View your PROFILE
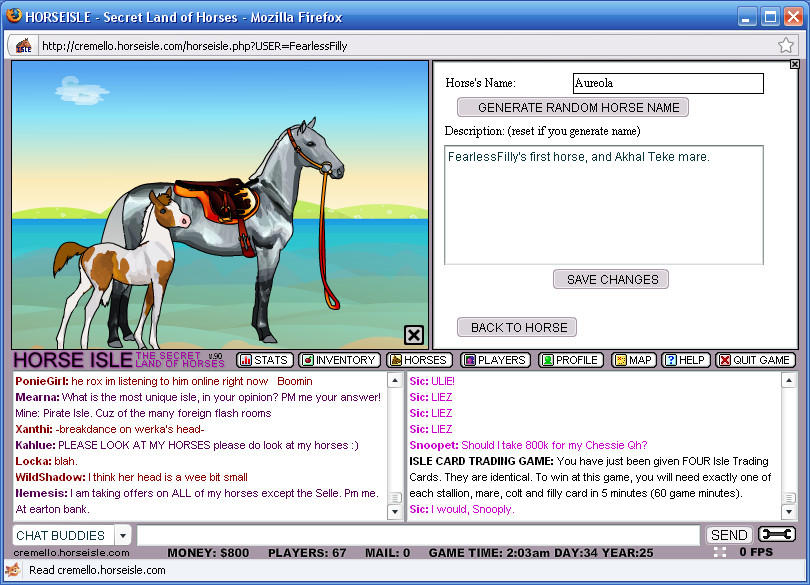The height and width of the screenshot is (585, 810). [x=570, y=360]
